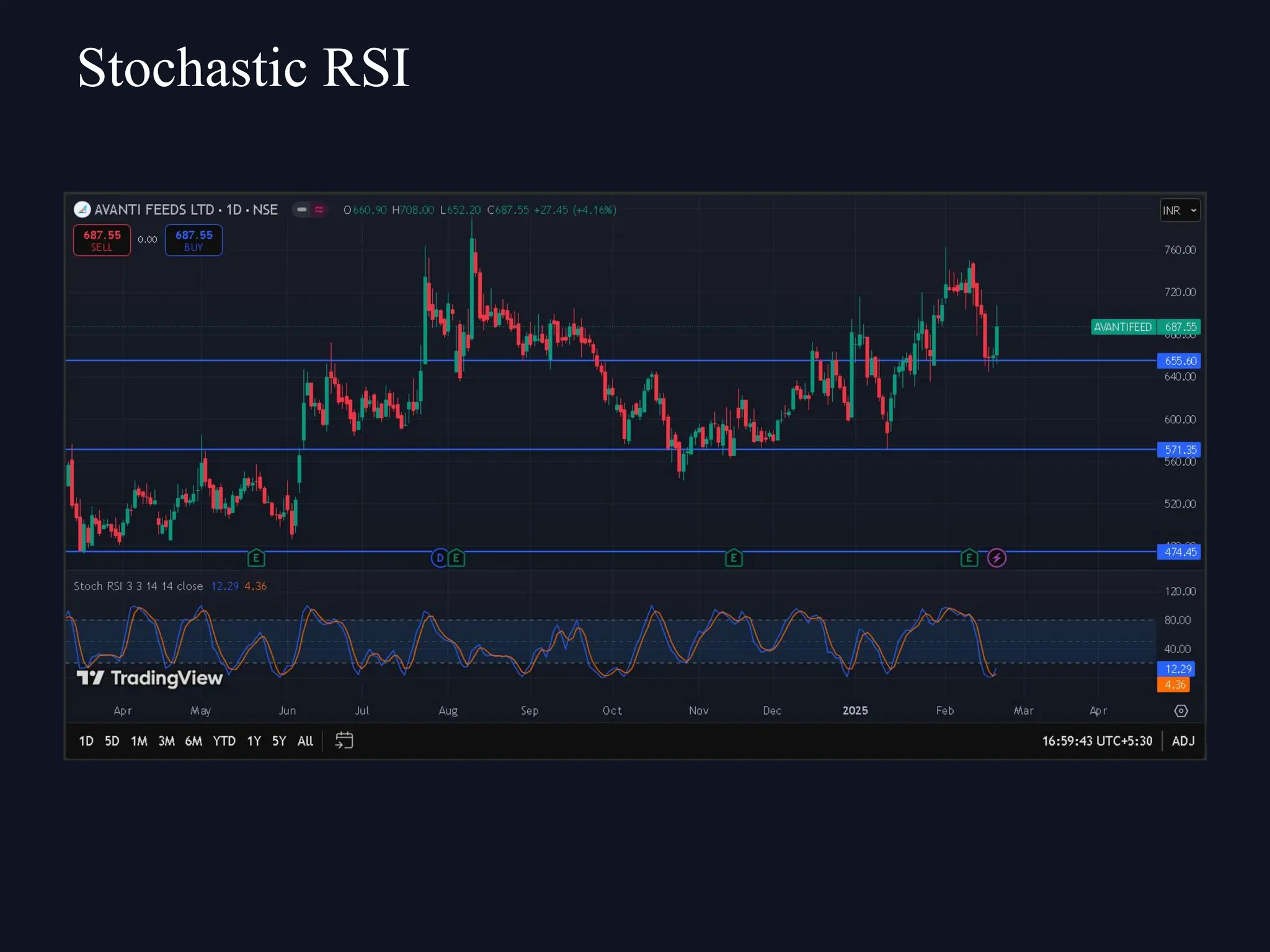Screen dimensions: 1270x952
Task: Click the blue 12.29 axis value label
Action: [x=1176, y=669]
